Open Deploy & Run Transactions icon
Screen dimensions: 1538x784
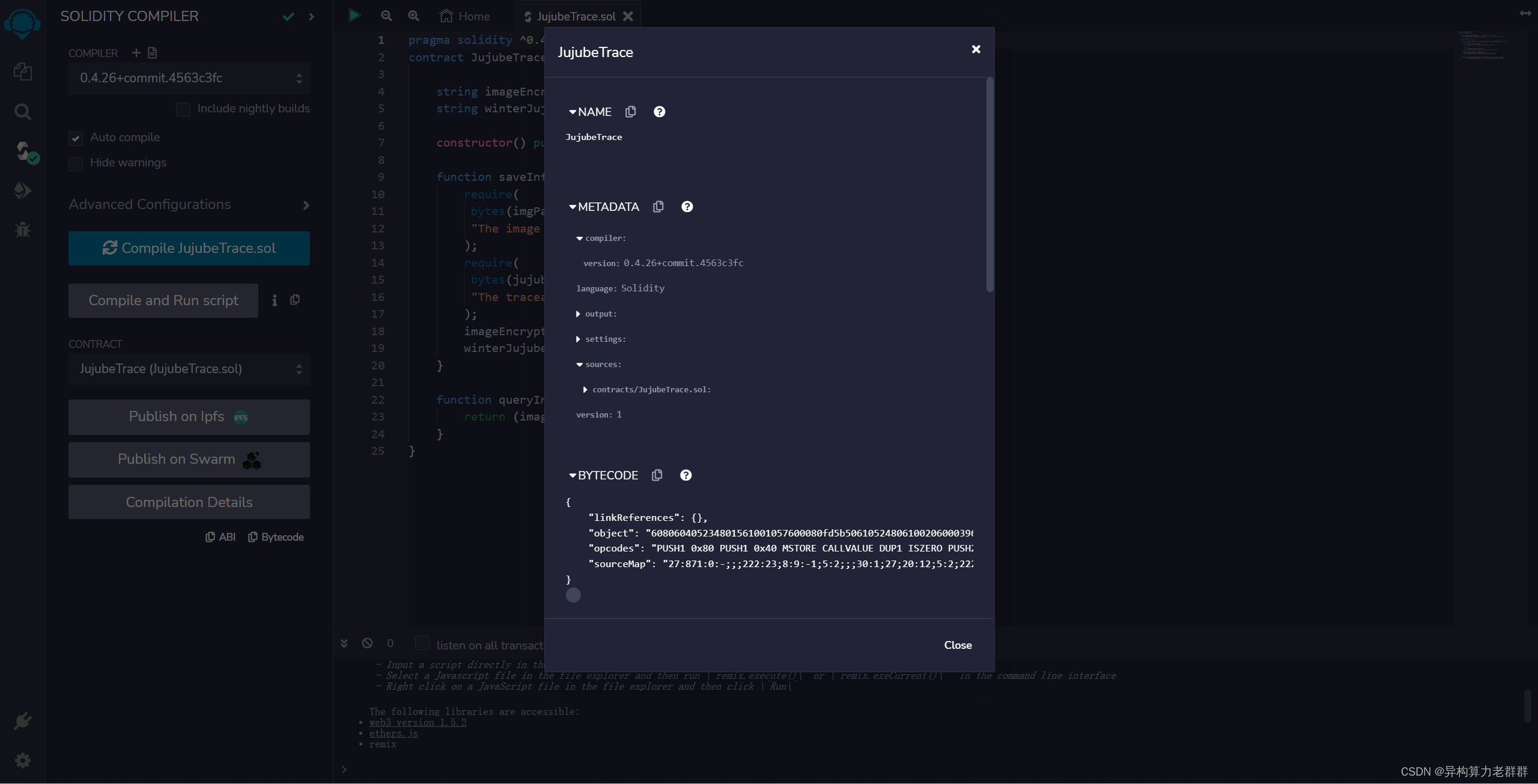click(x=23, y=191)
